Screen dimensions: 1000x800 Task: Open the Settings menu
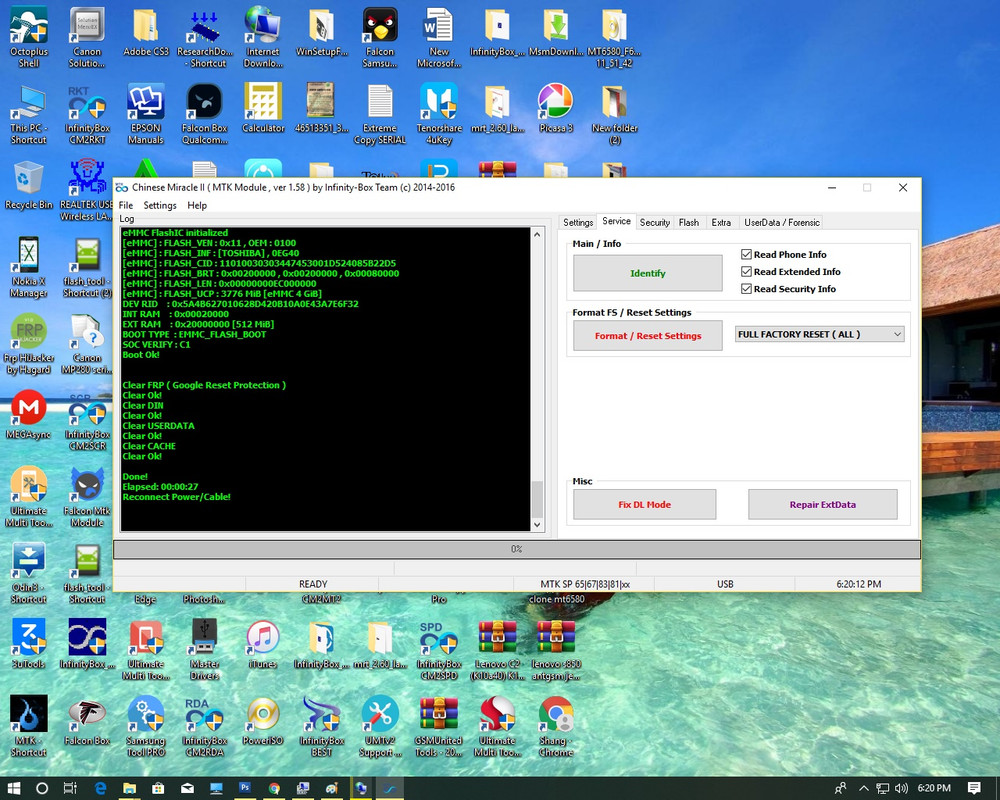159,205
